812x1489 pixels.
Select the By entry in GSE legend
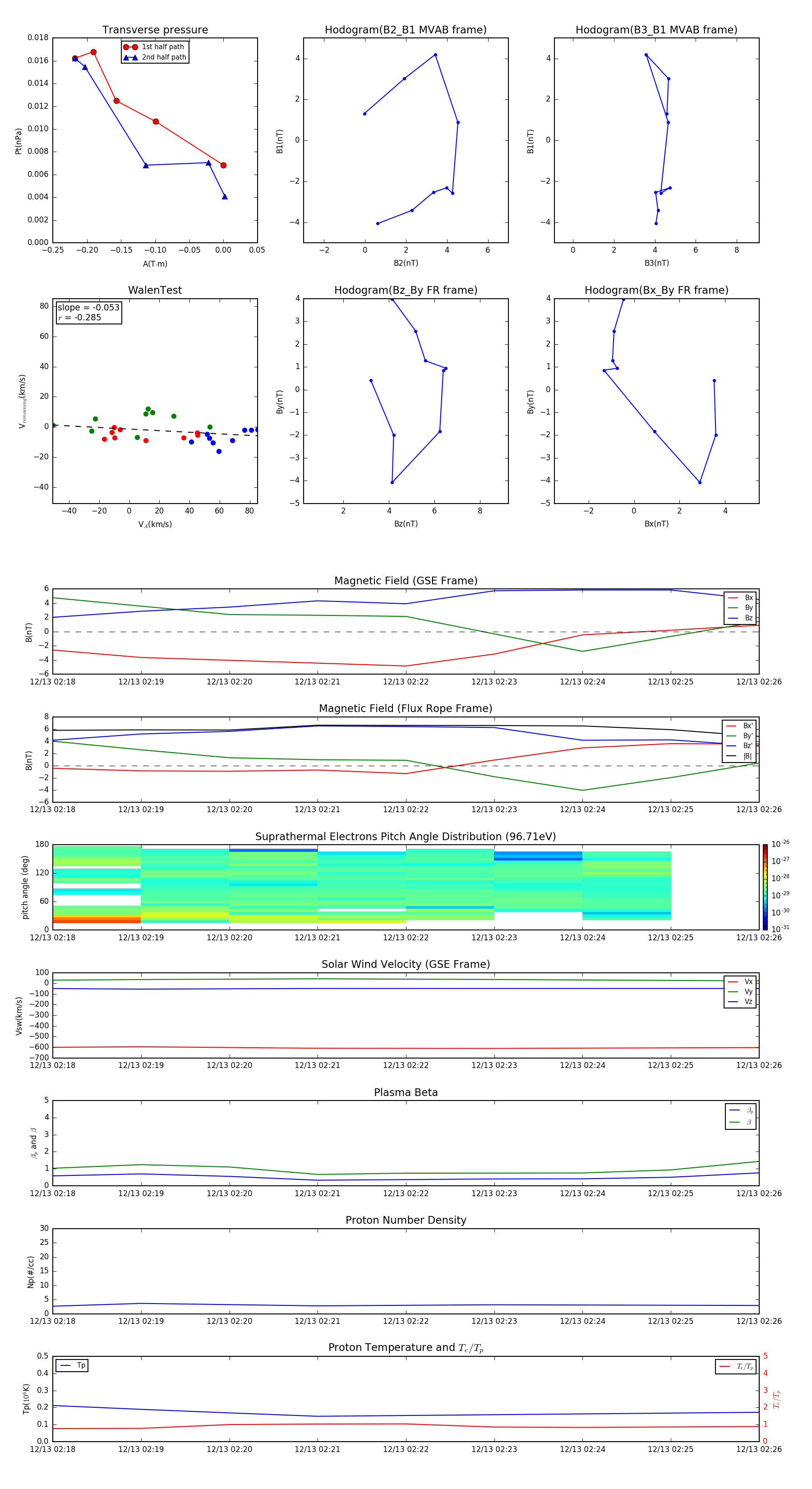(740, 607)
